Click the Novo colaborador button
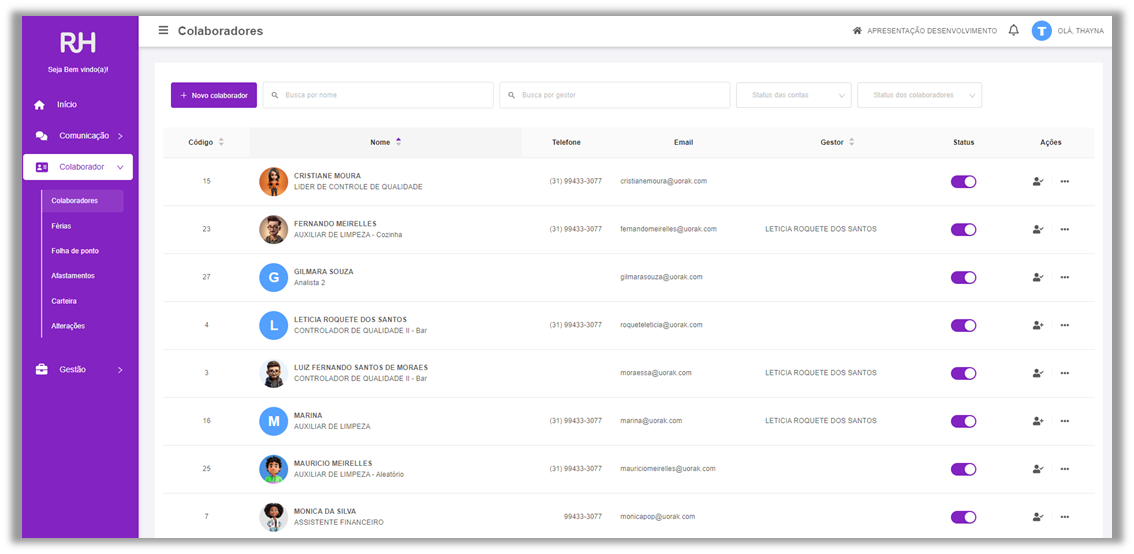This screenshot has height=554, width=1134. click(213, 95)
